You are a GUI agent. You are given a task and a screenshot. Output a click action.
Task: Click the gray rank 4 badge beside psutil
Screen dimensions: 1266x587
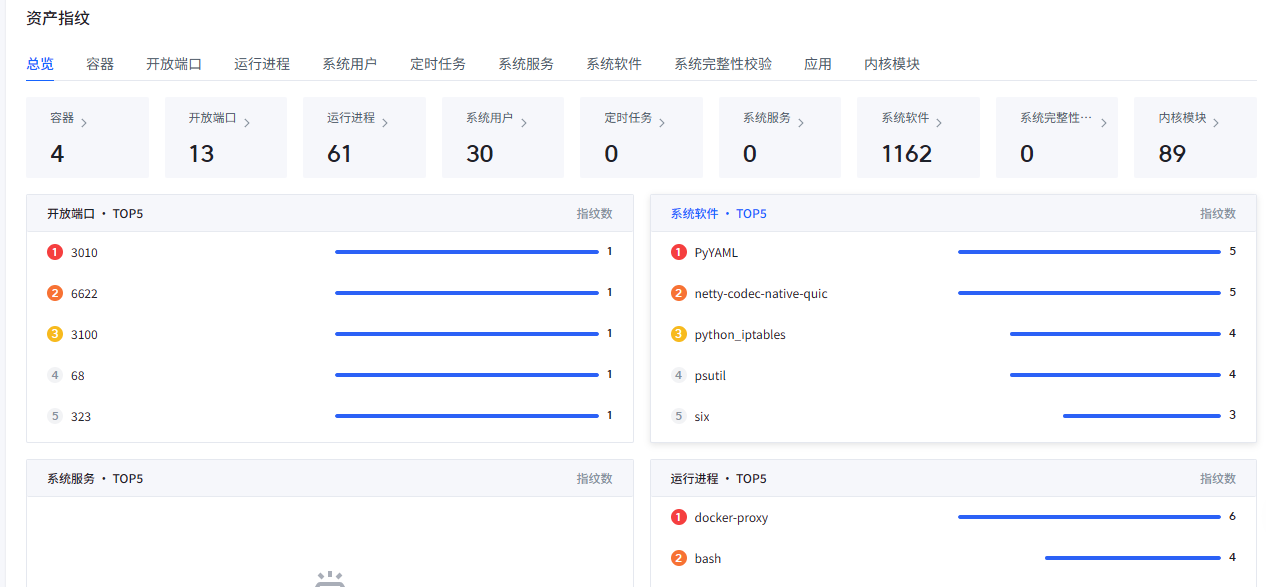click(x=678, y=375)
